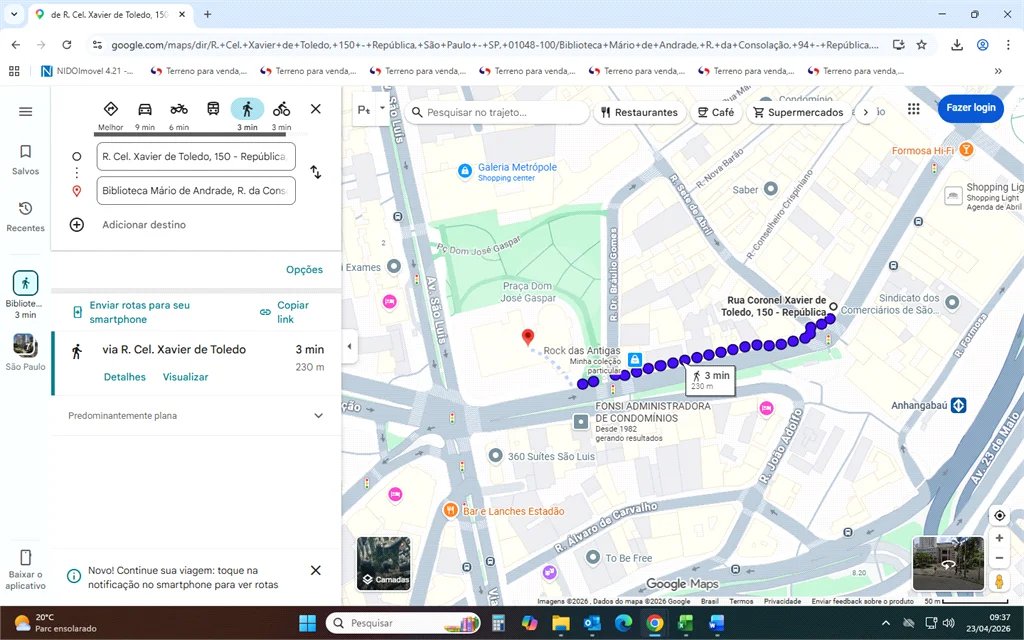Filter by Supermercados
The image size is (1024, 640).
click(x=799, y=112)
